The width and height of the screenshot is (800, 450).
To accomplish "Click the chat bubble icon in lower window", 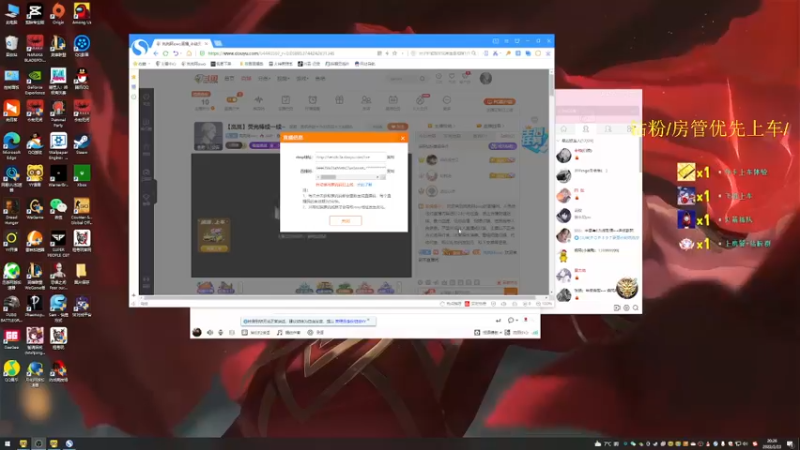I will tap(510, 320).
